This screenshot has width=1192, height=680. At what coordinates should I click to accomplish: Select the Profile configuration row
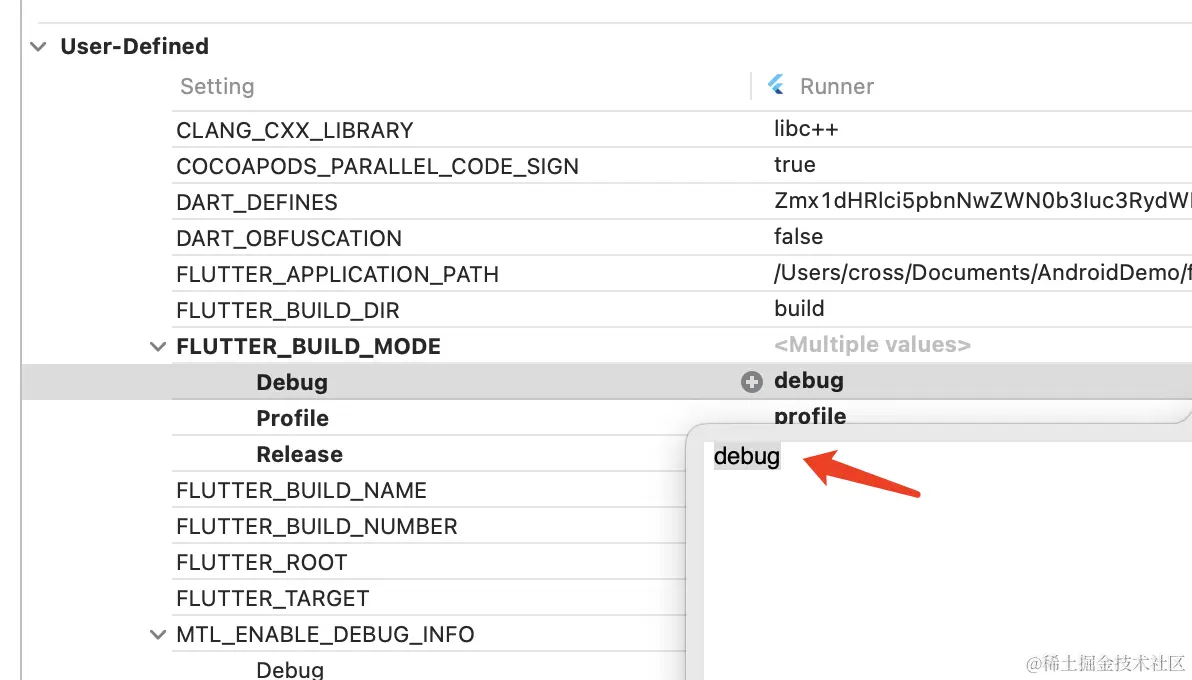pos(293,418)
